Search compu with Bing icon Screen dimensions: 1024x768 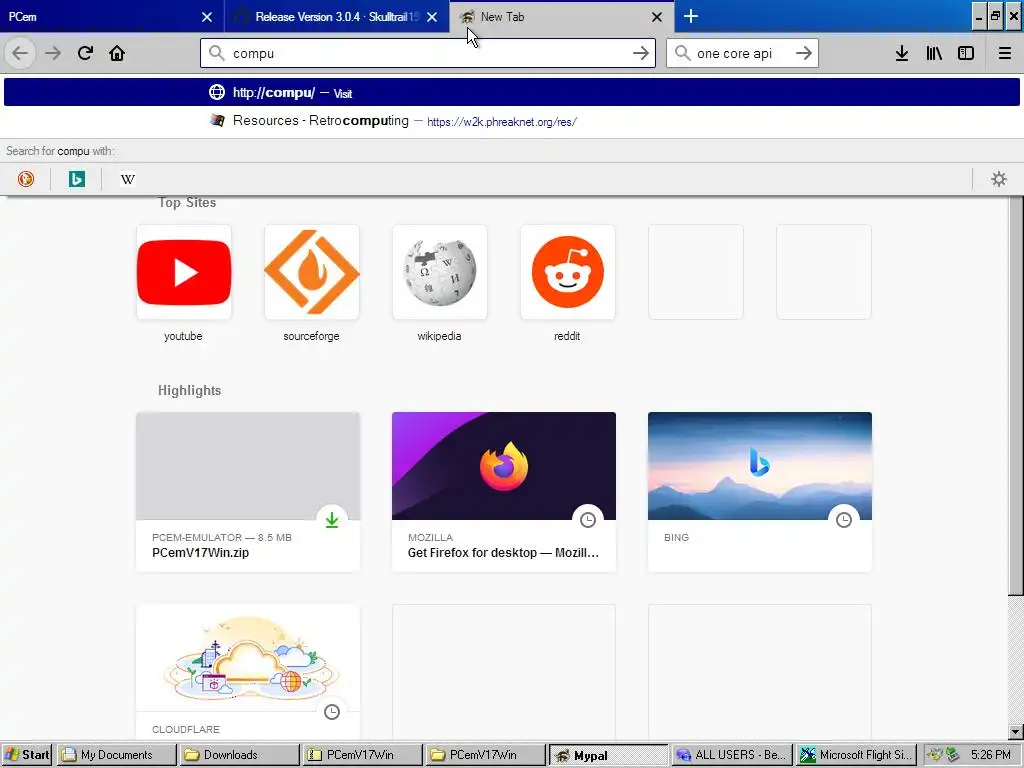[76, 179]
